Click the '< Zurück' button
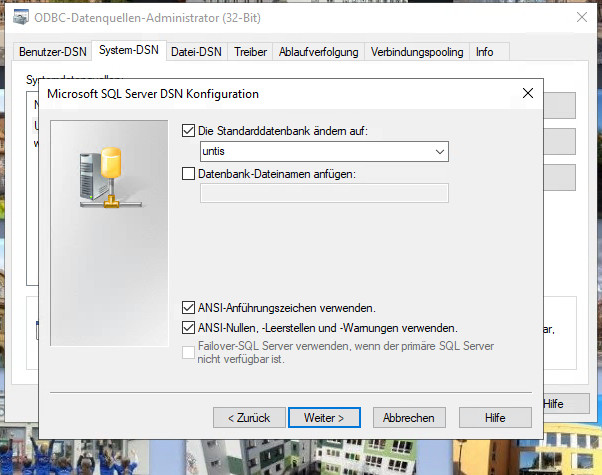This screenshot has height=475, width=602. 249,417
